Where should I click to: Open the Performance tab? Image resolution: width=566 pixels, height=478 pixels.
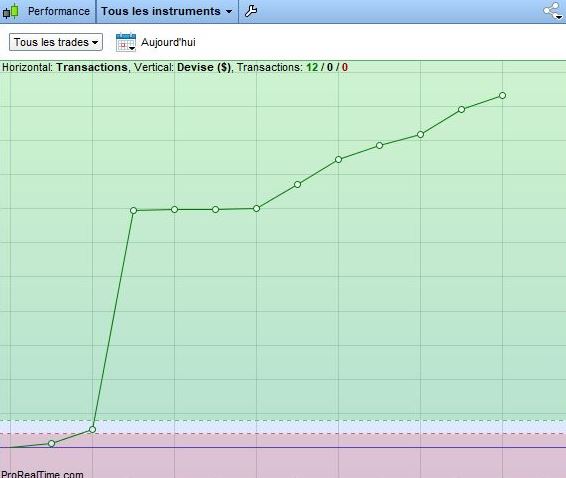coord(58,11)
